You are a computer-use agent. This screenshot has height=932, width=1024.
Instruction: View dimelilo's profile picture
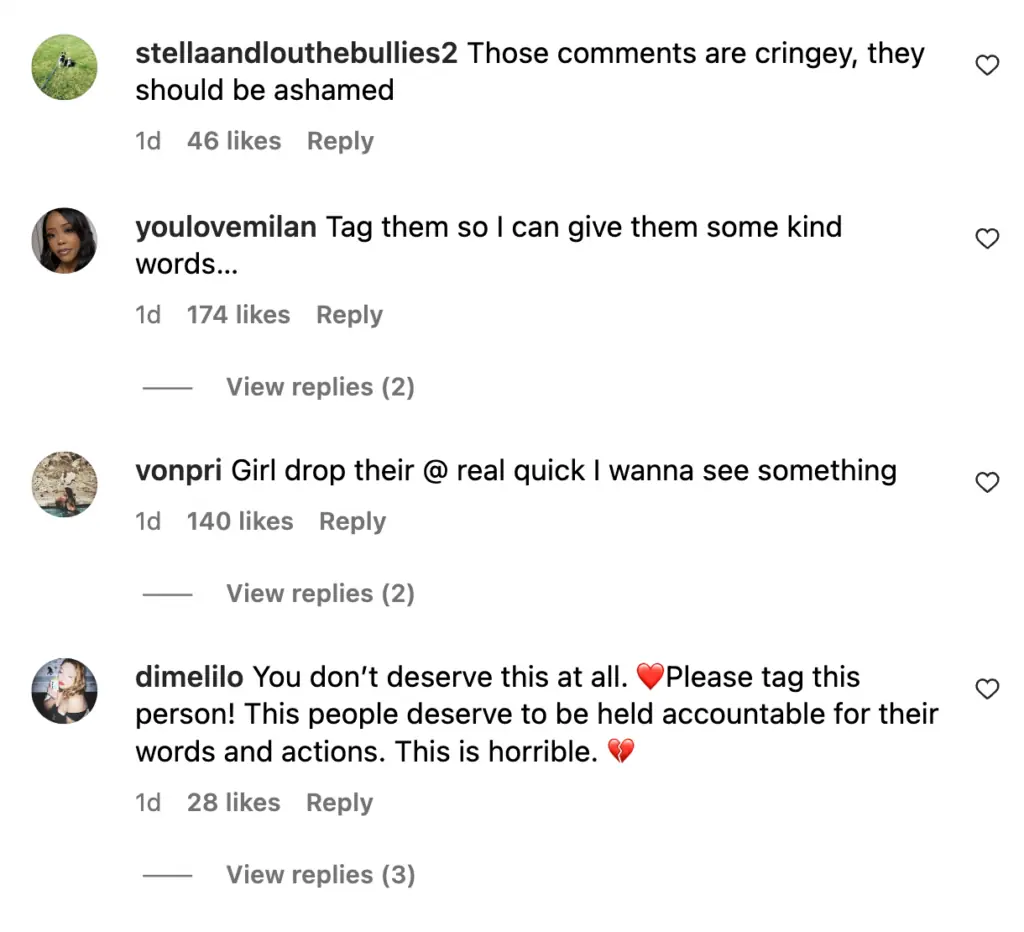(x=65, y=690)
